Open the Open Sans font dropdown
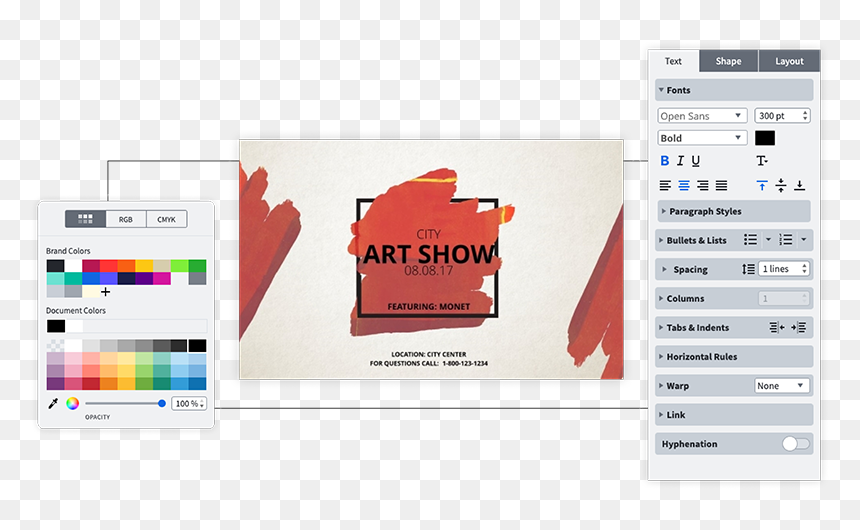The image size is (860, 530). click(702, 116)
